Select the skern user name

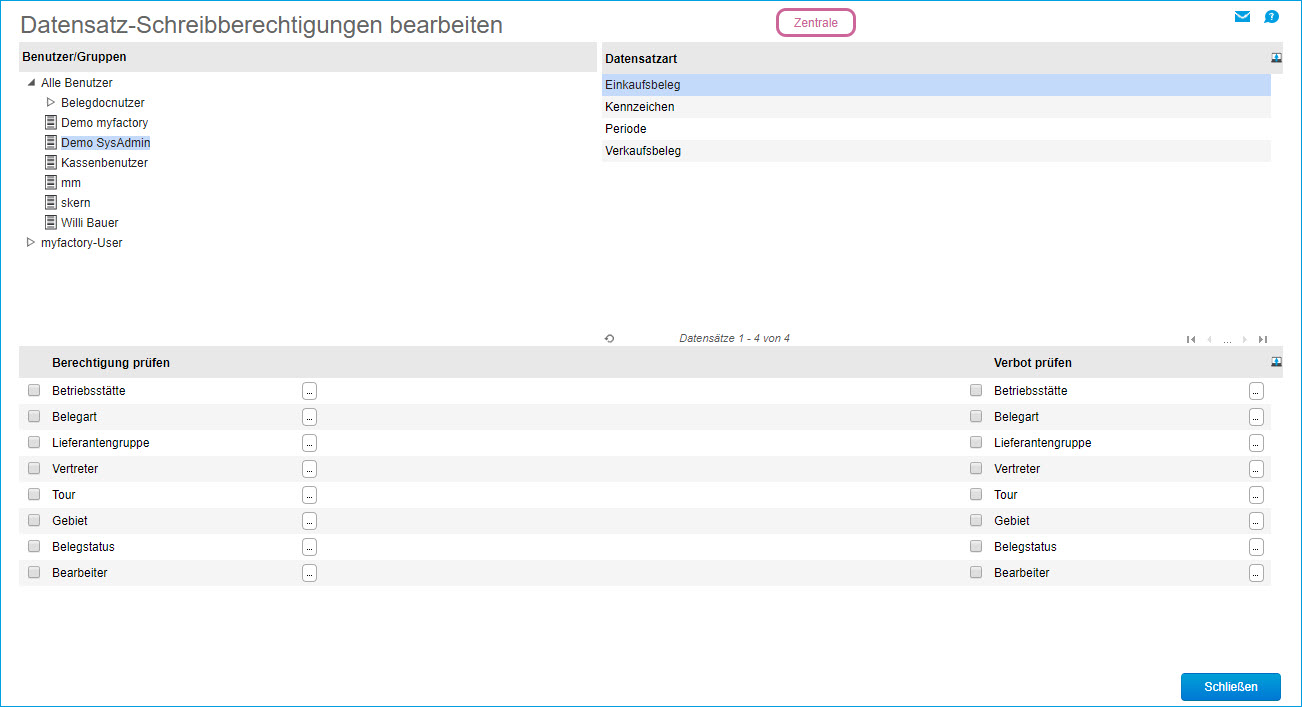pos(76,202)
